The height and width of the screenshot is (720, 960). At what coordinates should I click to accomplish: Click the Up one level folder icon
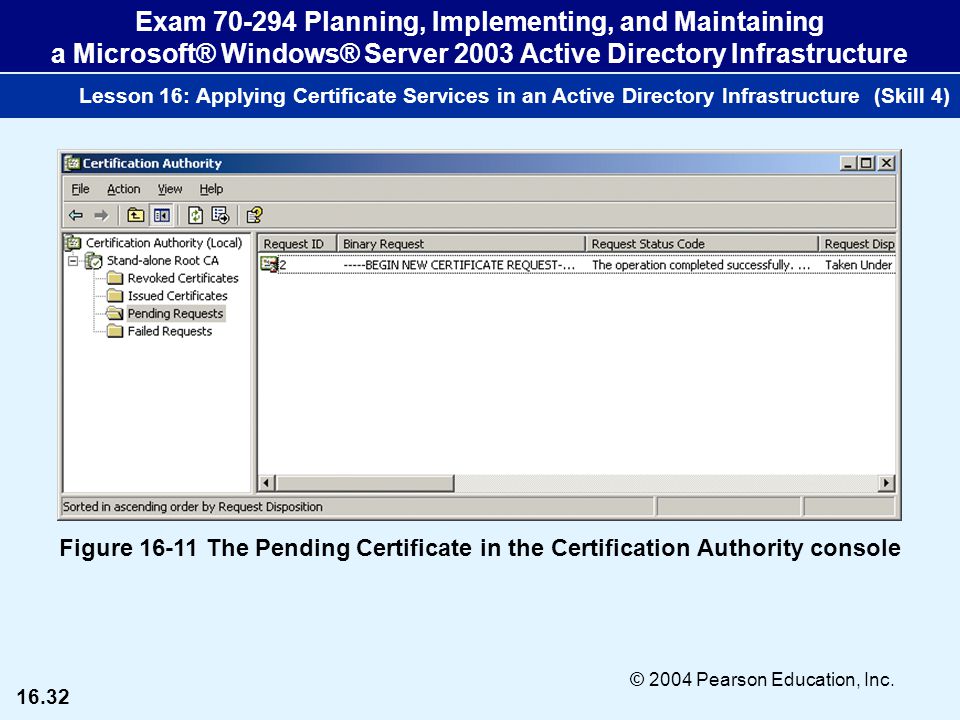[x=135, y=215]
